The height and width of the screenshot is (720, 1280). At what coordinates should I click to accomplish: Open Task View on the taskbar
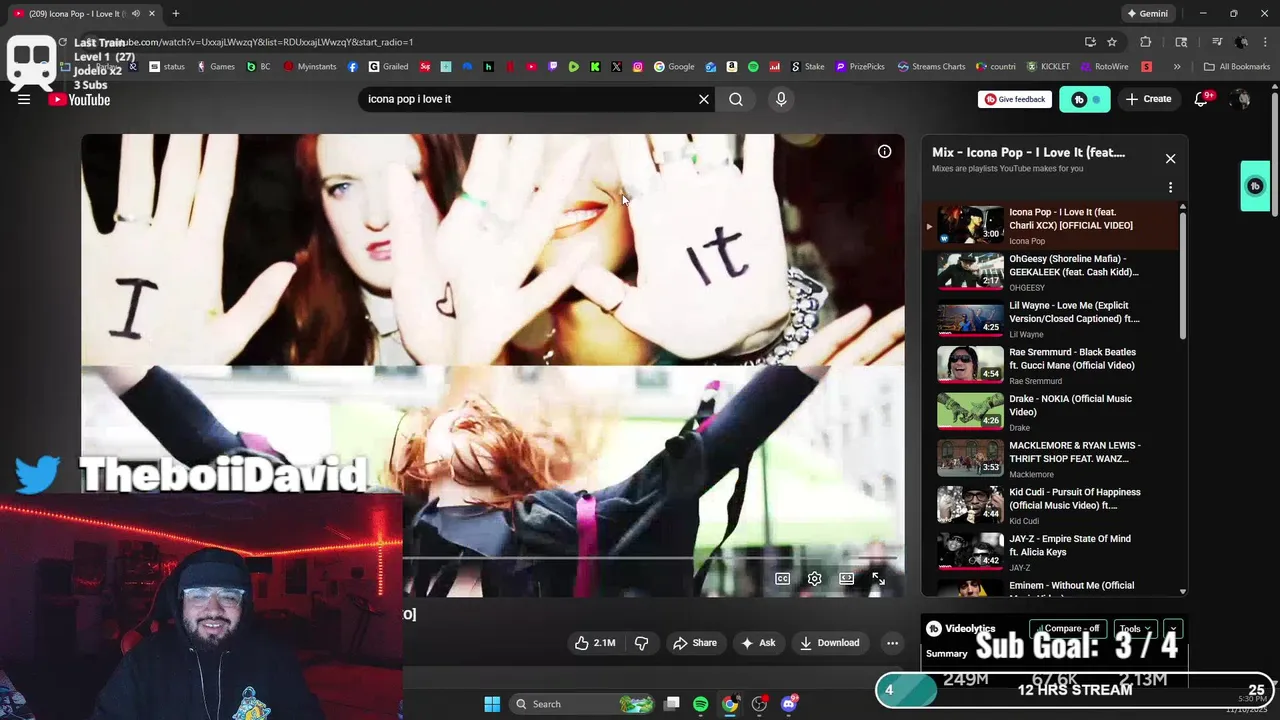tap(672, 704)
